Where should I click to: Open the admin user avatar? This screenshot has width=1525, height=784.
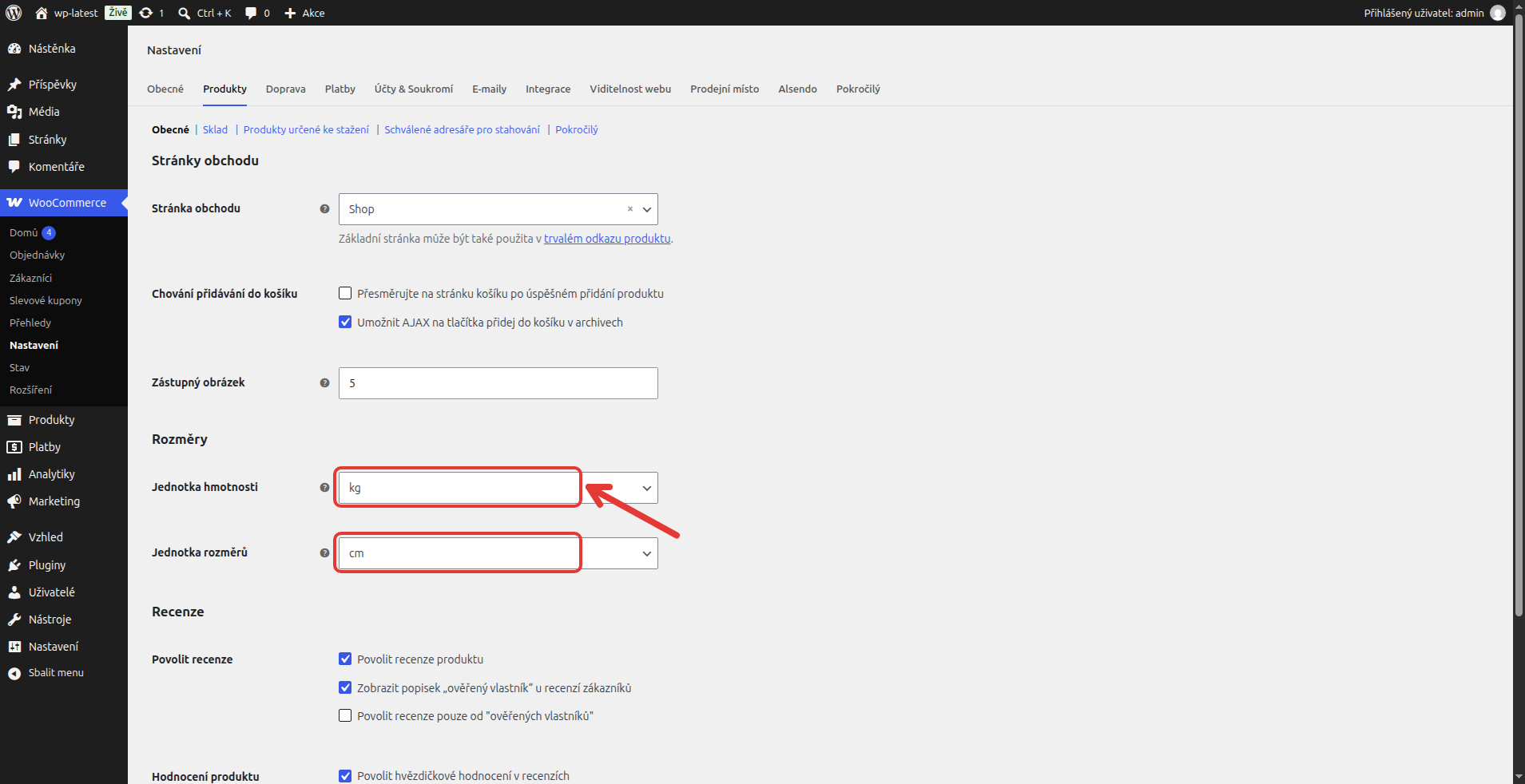click(x=1498, y=13)
